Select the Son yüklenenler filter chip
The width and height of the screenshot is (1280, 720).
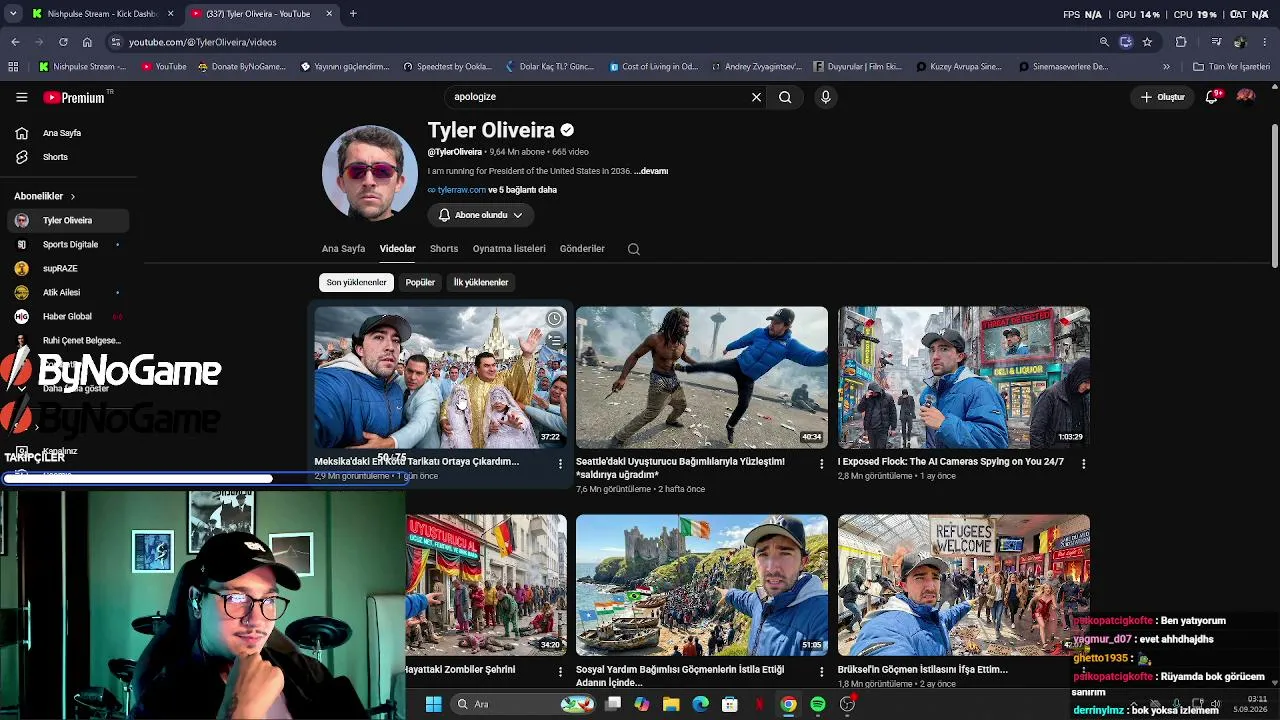(x=356, y=282)
